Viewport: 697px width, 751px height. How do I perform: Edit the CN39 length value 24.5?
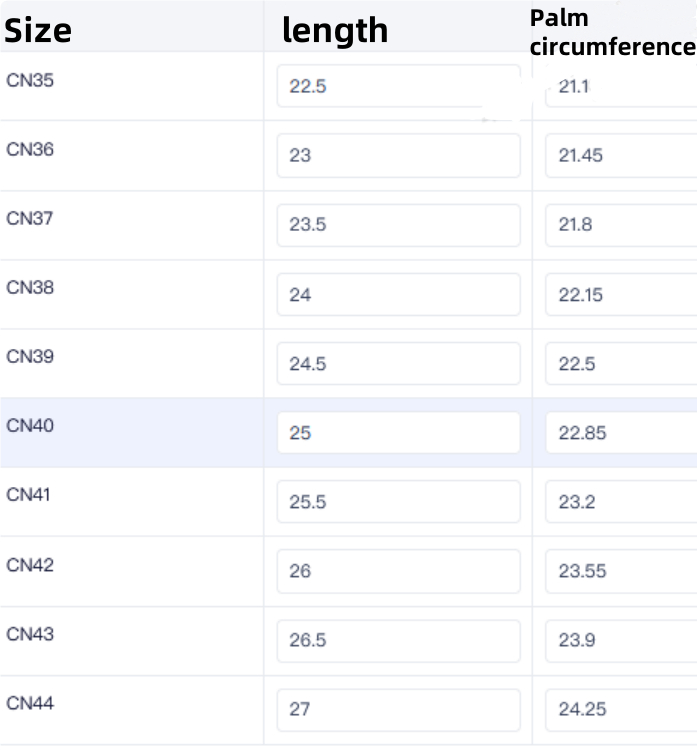coord(398,364)
